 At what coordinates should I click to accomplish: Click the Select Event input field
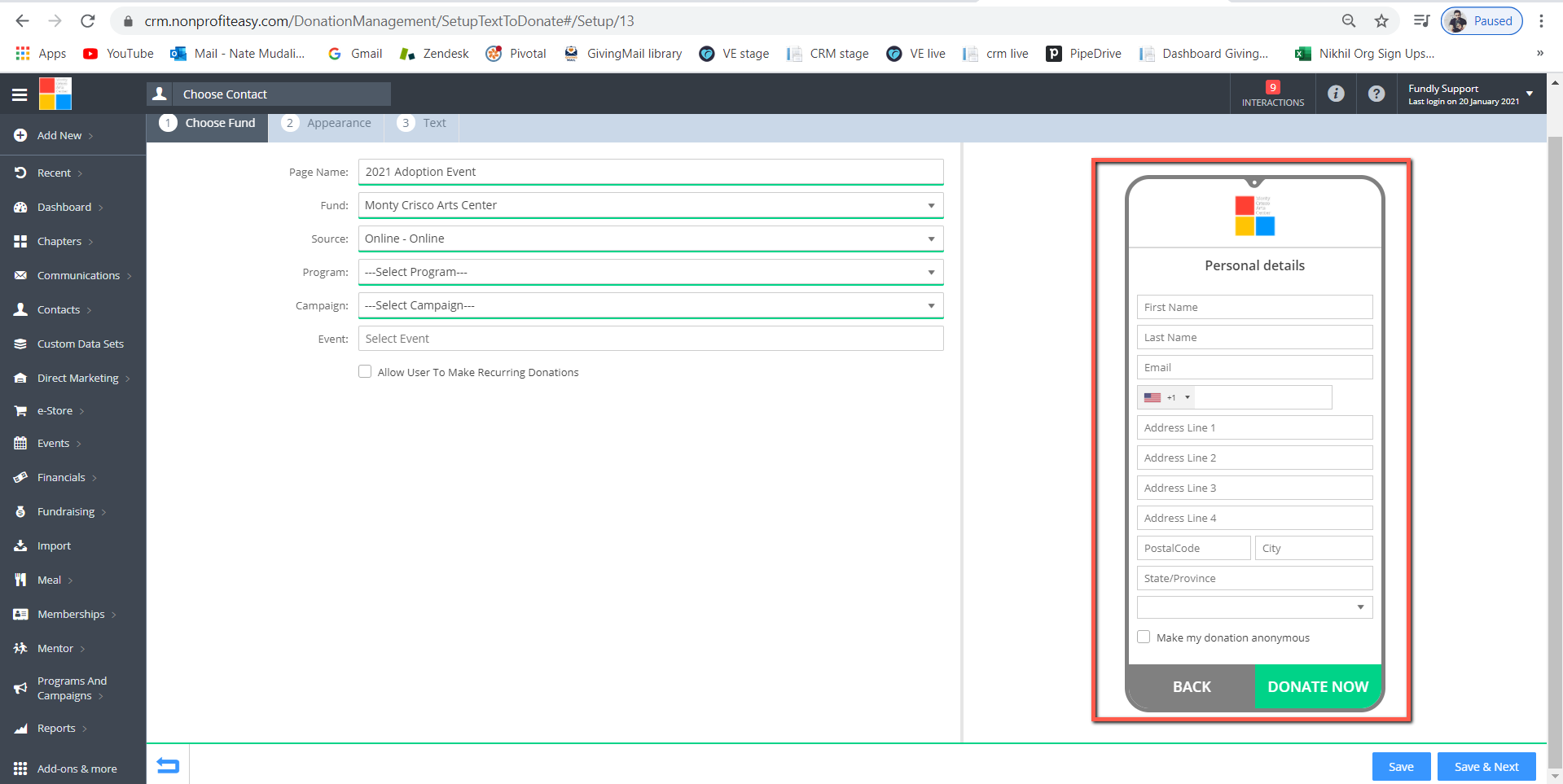pos(651,339)
